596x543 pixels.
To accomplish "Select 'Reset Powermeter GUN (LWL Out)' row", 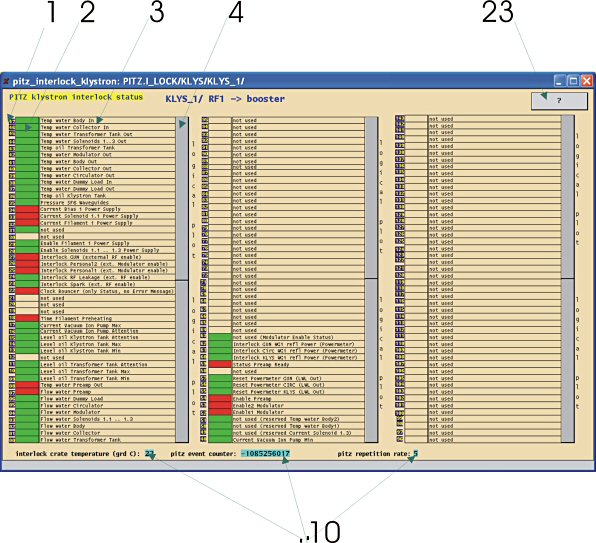I will pyautogui.click(x=298, y=378).
